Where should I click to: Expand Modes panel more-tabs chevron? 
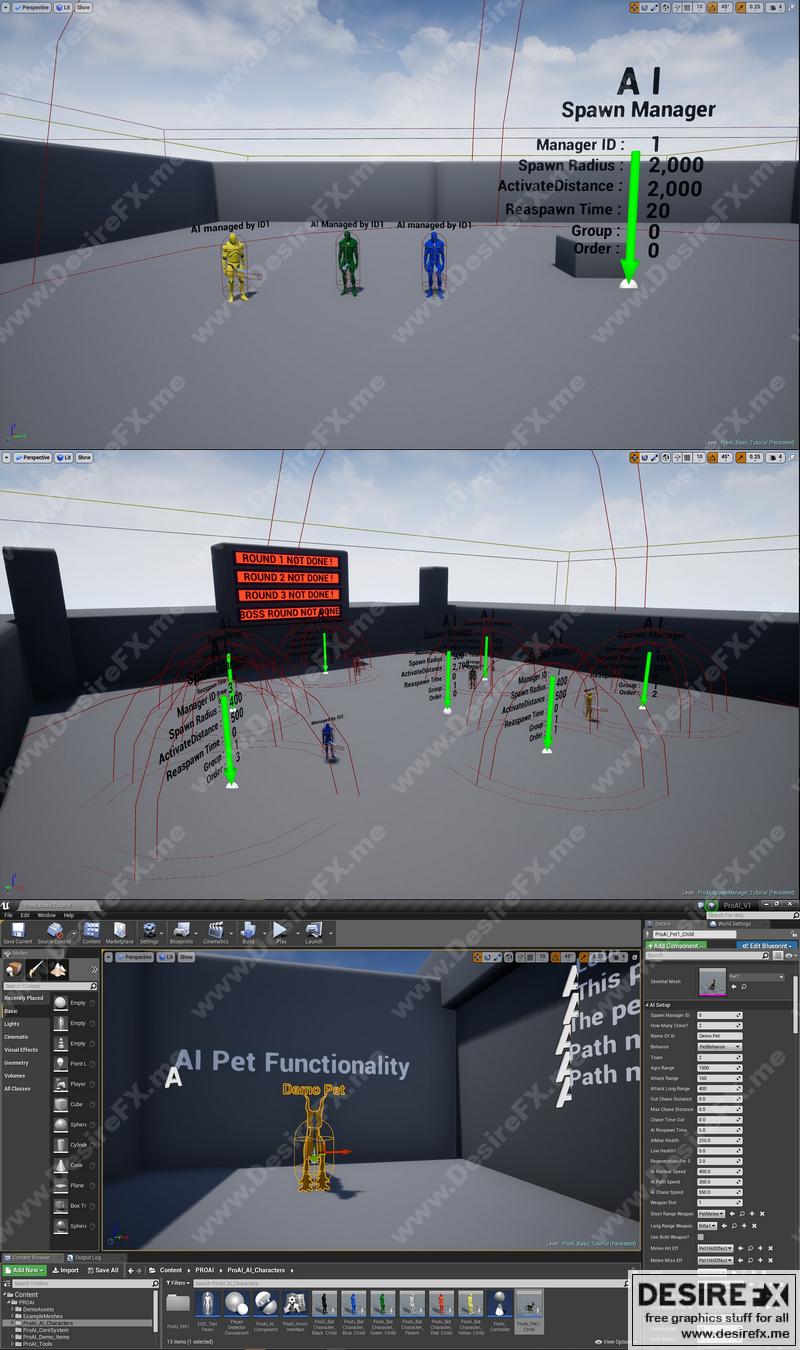pyautogui.click(x=94, y=969)
